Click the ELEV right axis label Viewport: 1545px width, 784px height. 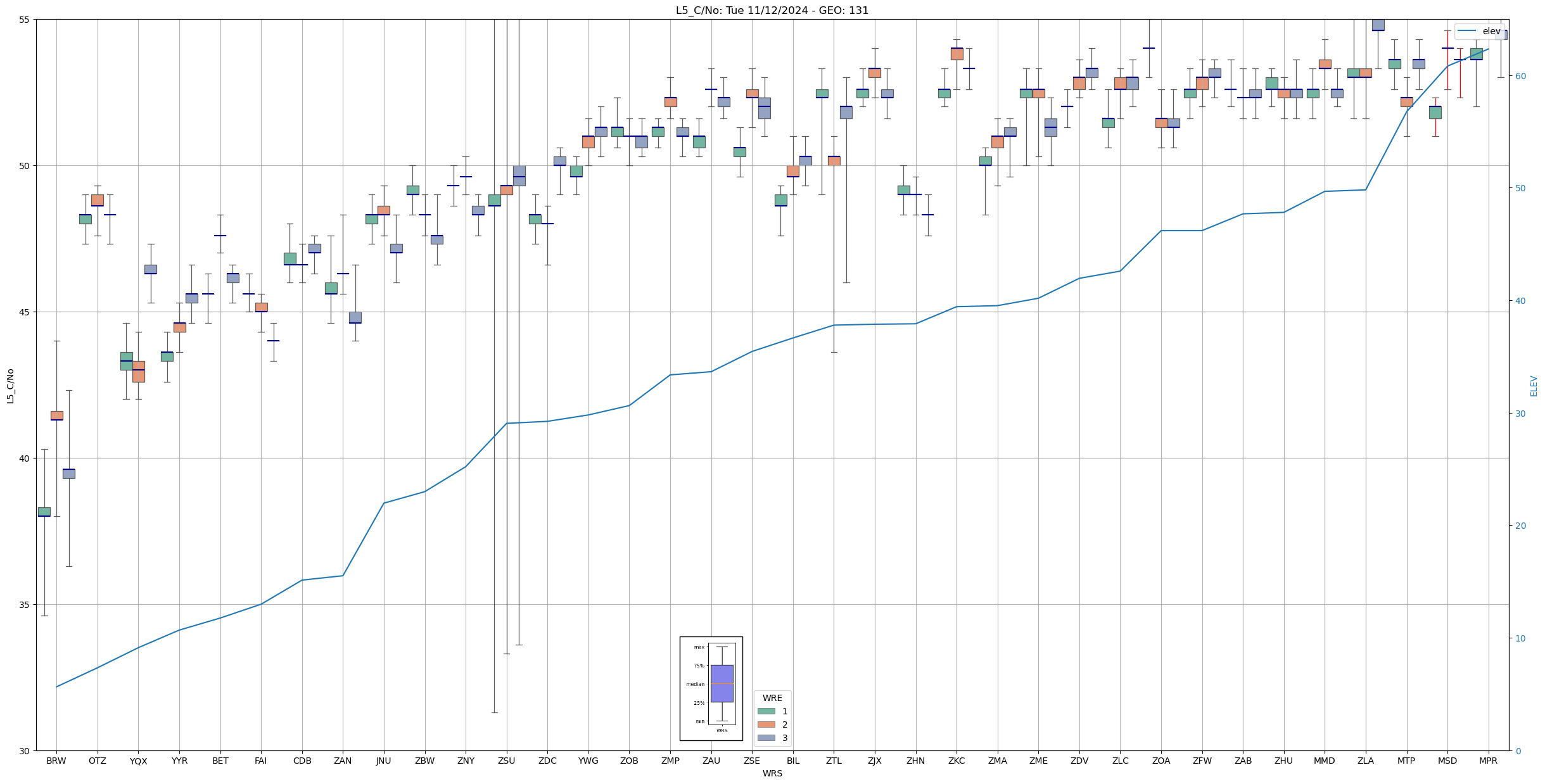(1534, 386)
